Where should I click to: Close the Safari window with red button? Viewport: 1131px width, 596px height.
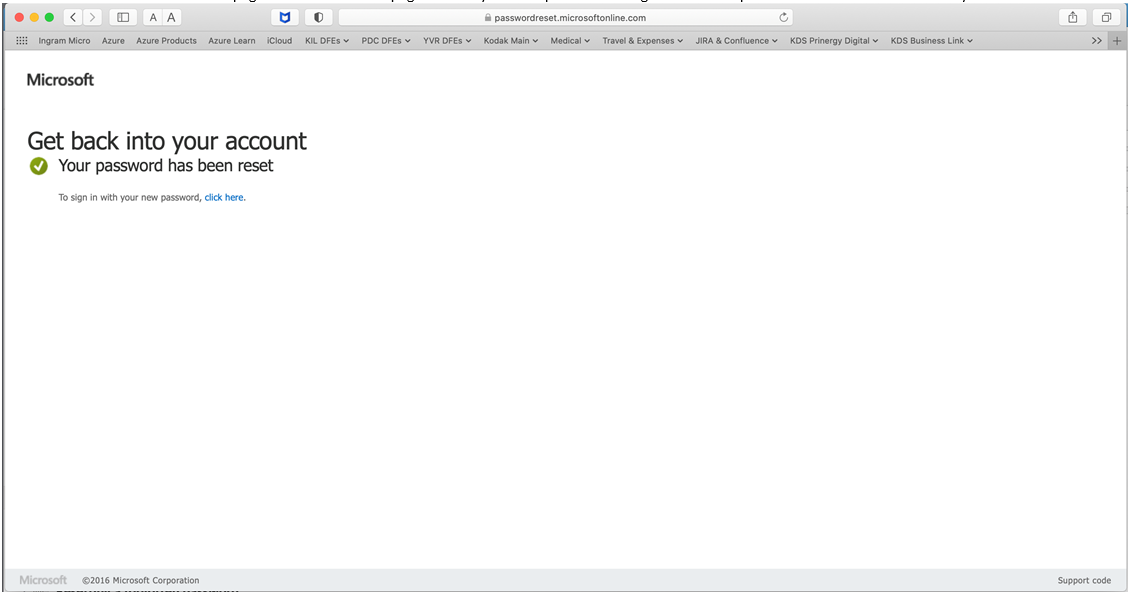[x=19, y=17]
